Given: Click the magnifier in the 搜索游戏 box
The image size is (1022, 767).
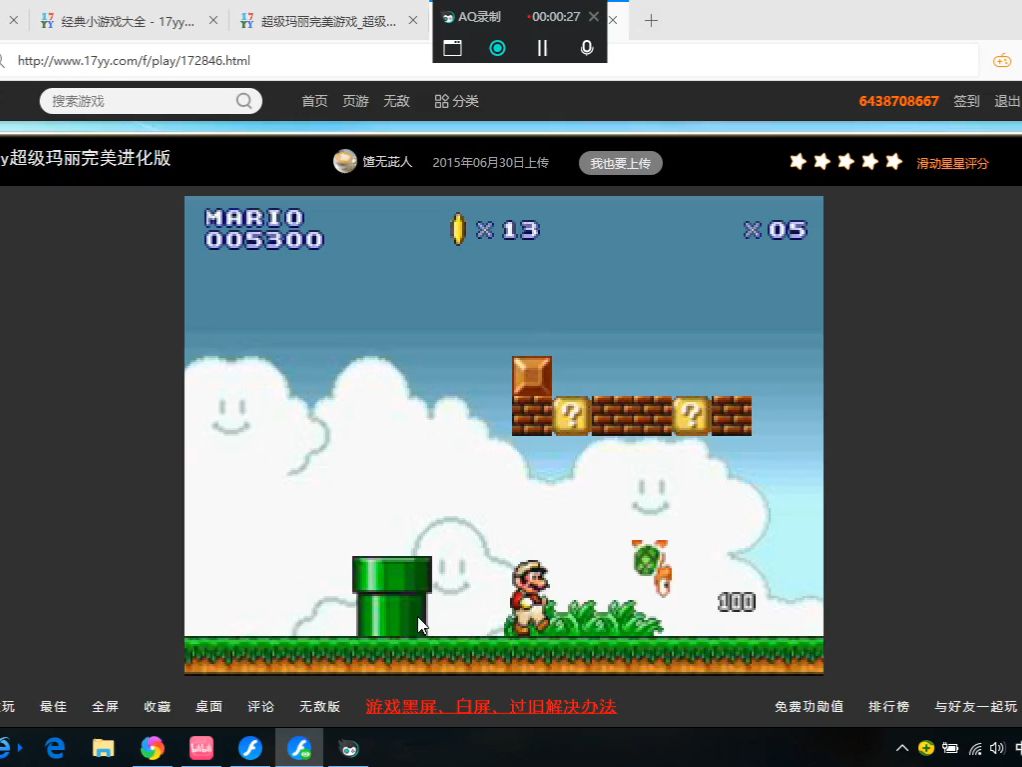Looking at the screenshot, I should tap(243, 101).
